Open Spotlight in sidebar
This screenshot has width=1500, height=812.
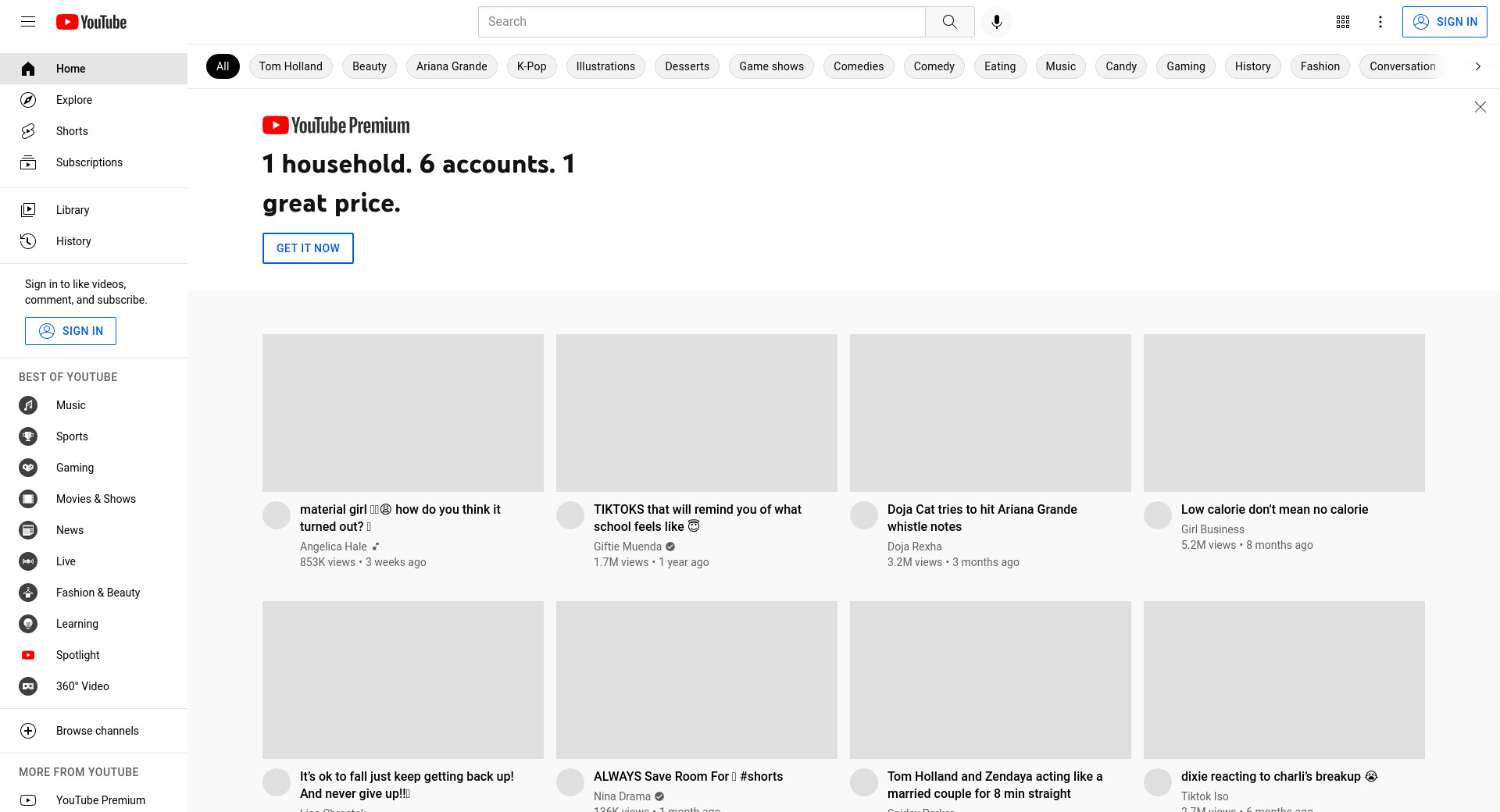pos(94,655)
